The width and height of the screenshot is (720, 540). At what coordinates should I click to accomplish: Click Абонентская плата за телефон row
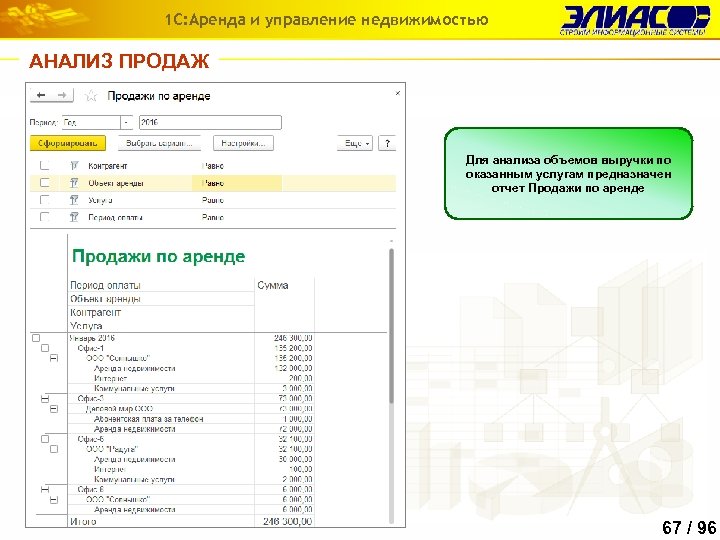pyautogui.click(x=148, y=419)
